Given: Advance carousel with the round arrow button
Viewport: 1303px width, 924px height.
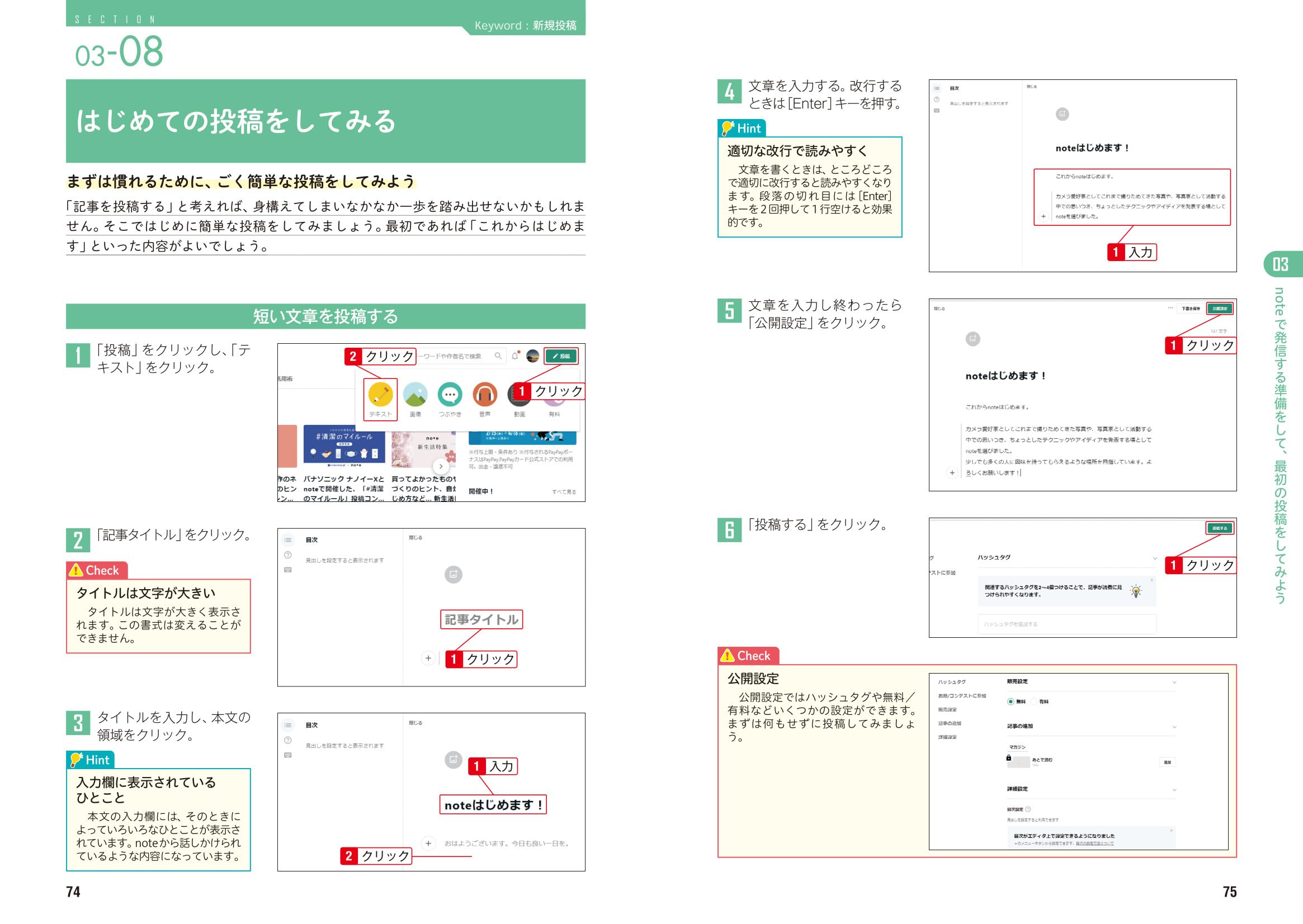Looking at the screenshot, I should click(441, 467).
